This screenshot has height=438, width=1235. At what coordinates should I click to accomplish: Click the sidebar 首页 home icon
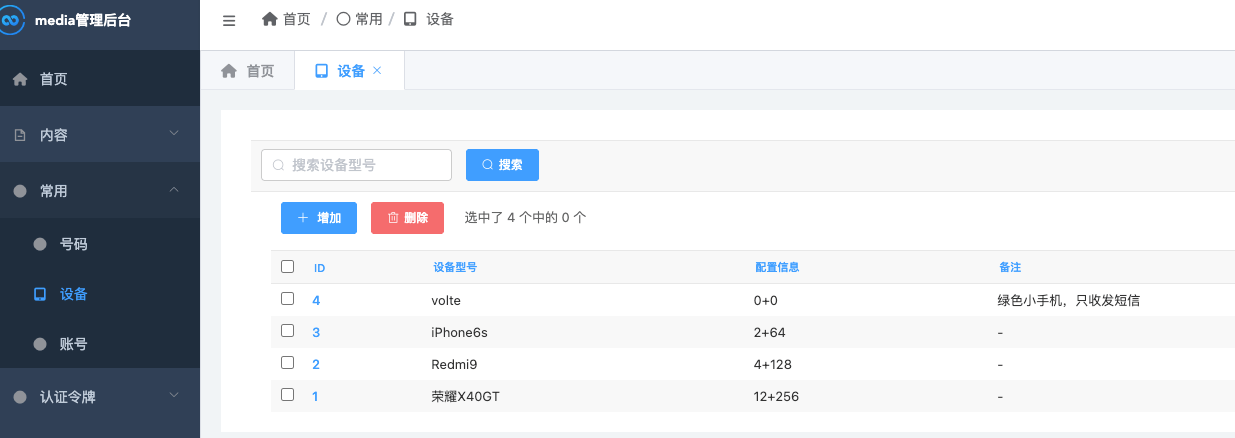pos(20,79)
